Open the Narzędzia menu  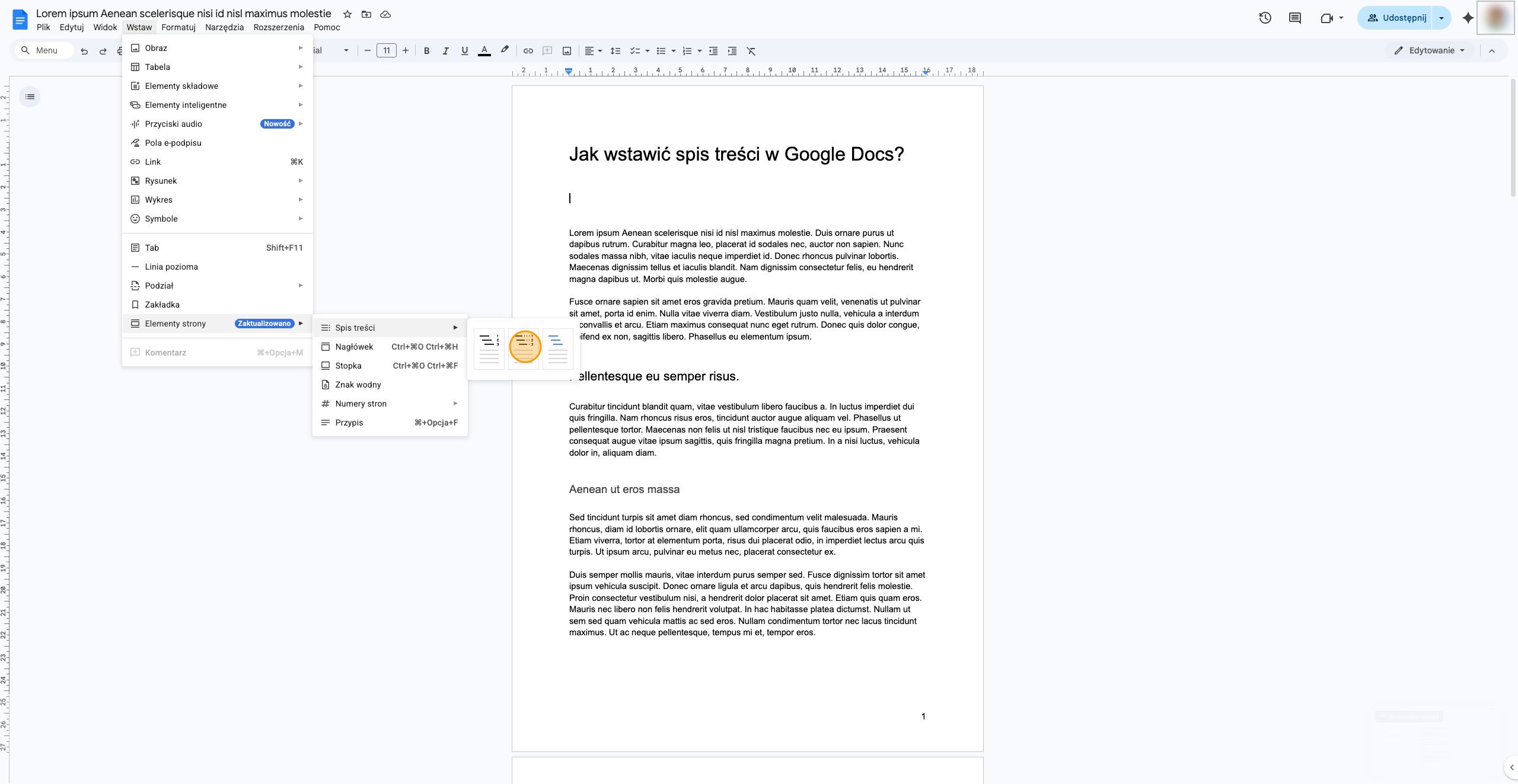(x=224, y=27)
